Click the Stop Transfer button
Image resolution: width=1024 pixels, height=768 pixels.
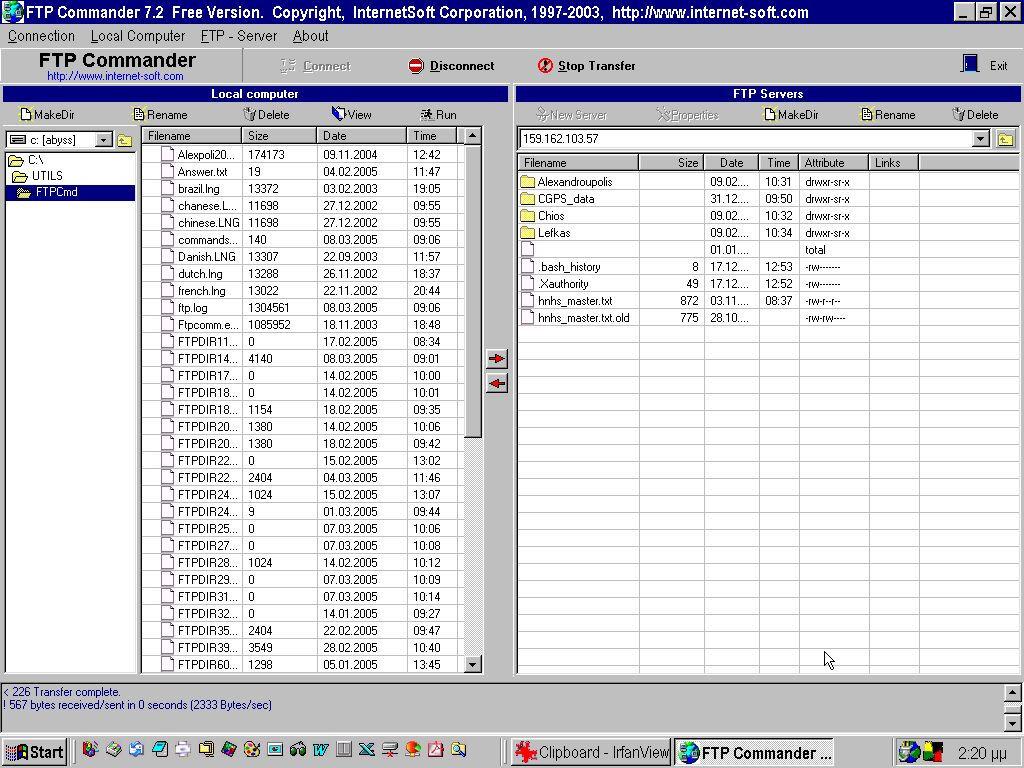point(586,65)
